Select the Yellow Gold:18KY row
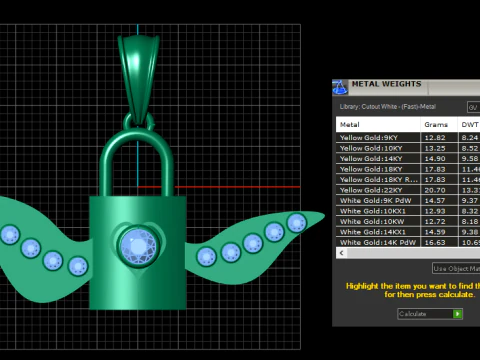This screenshot has width=480, height=360. (x=408, y=169)
